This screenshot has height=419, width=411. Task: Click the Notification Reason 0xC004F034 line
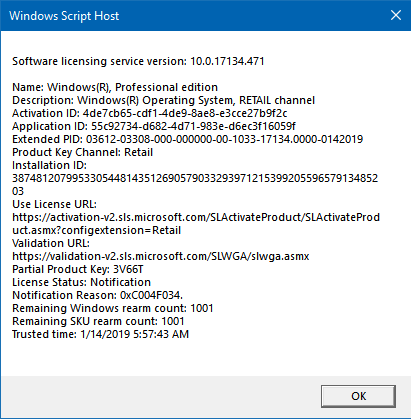click(x=98, y=295)
